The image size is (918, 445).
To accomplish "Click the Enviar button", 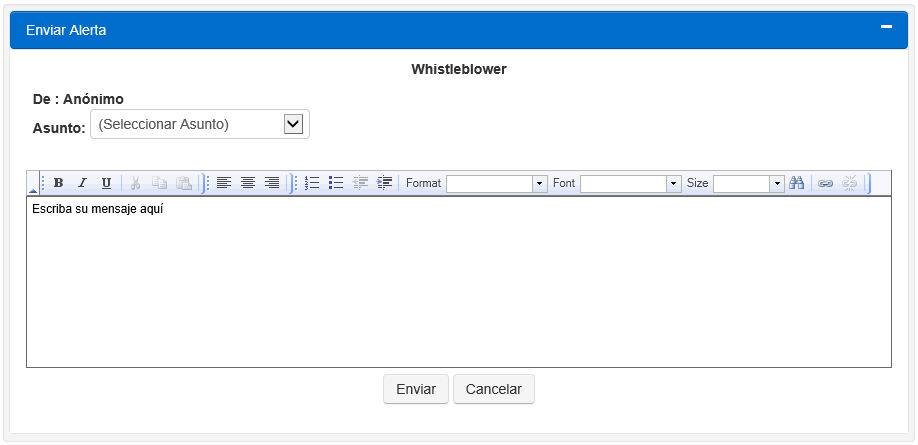I will pyautogui.click(x=416, y=389).
